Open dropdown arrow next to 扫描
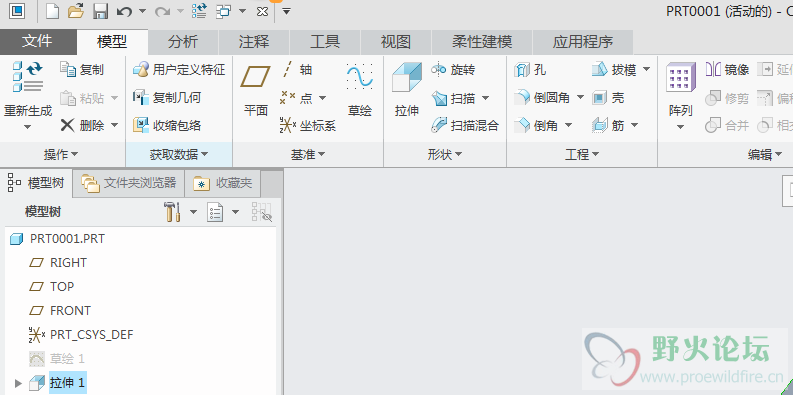This screenshot has width=793, height=395. tap(485, 98)
